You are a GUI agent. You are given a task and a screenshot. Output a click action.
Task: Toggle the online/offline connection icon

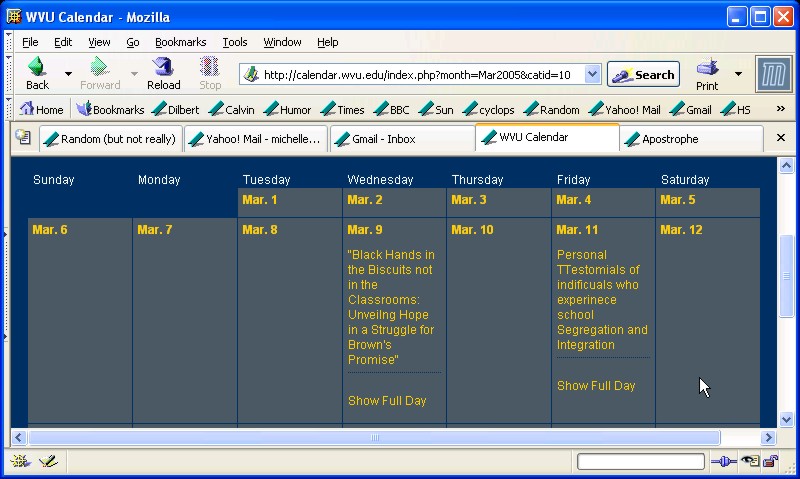tap(723, 461)
